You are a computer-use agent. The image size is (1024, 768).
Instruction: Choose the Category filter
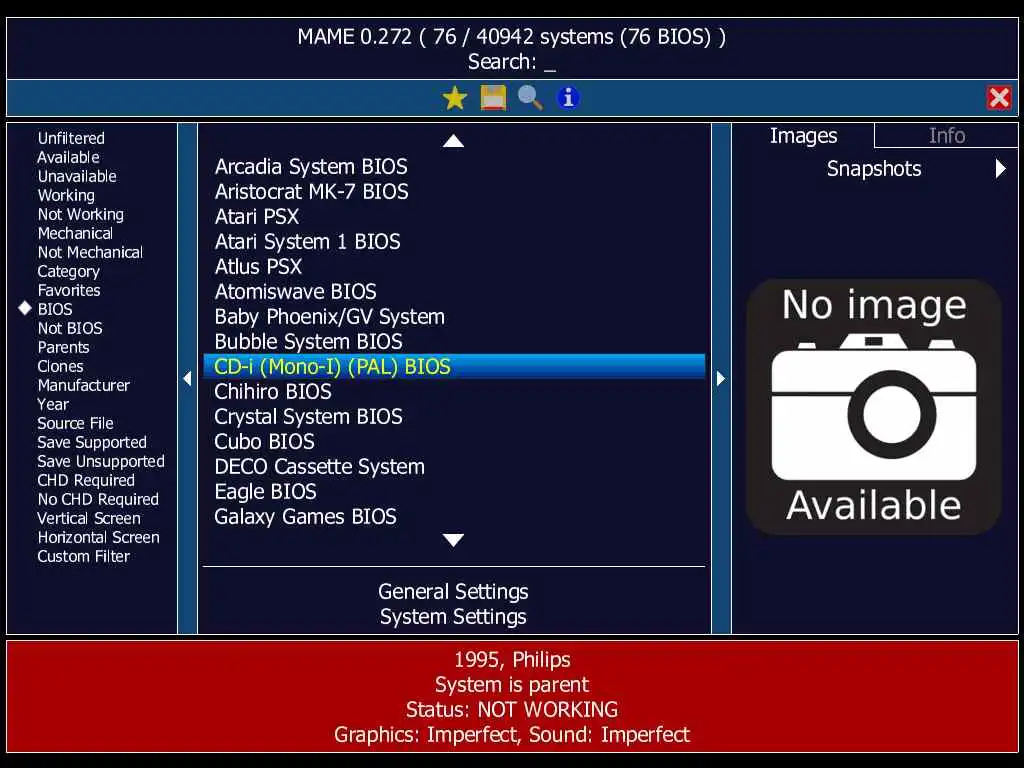tap(69, 271)
